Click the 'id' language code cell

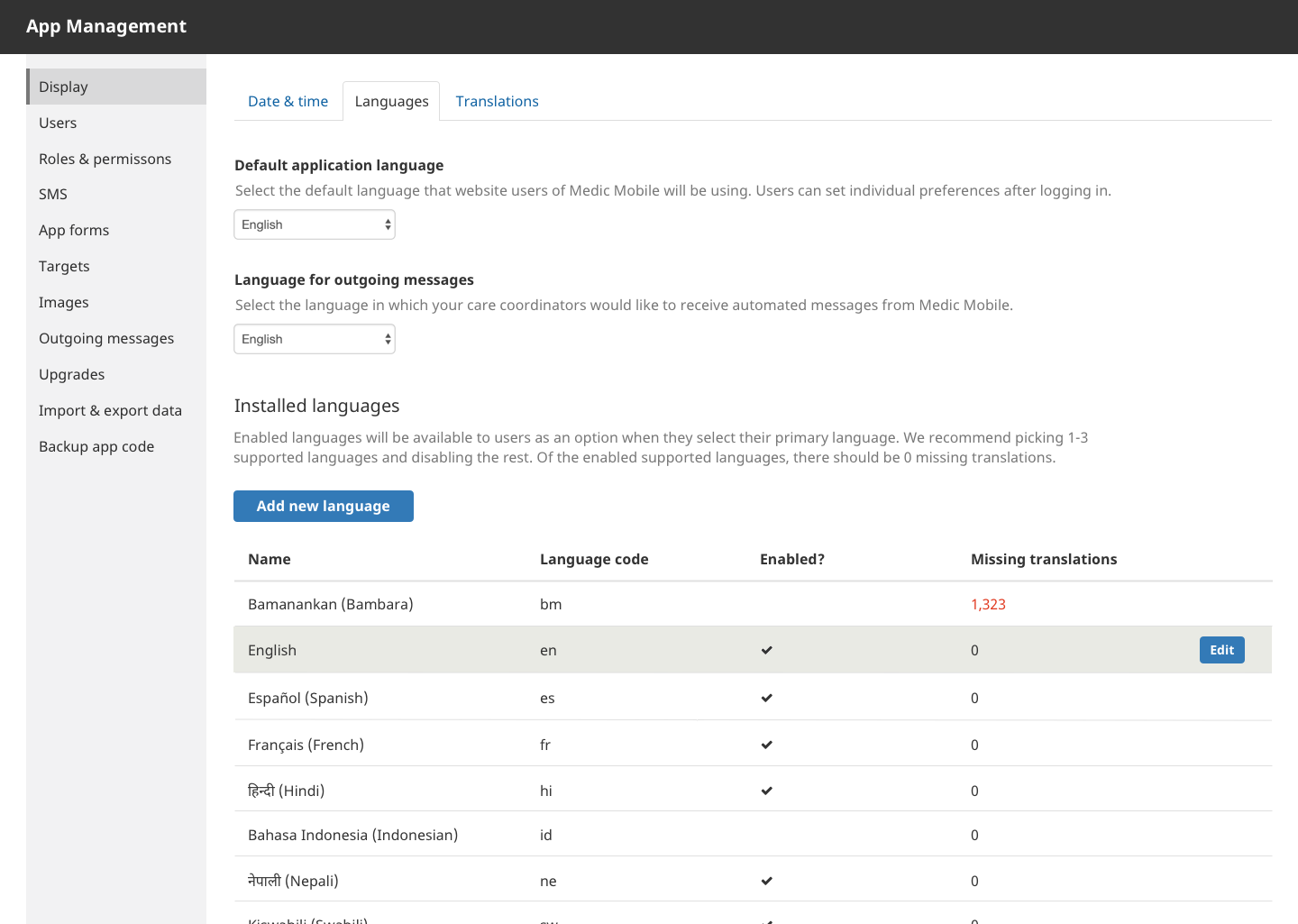tap(546, 835)
